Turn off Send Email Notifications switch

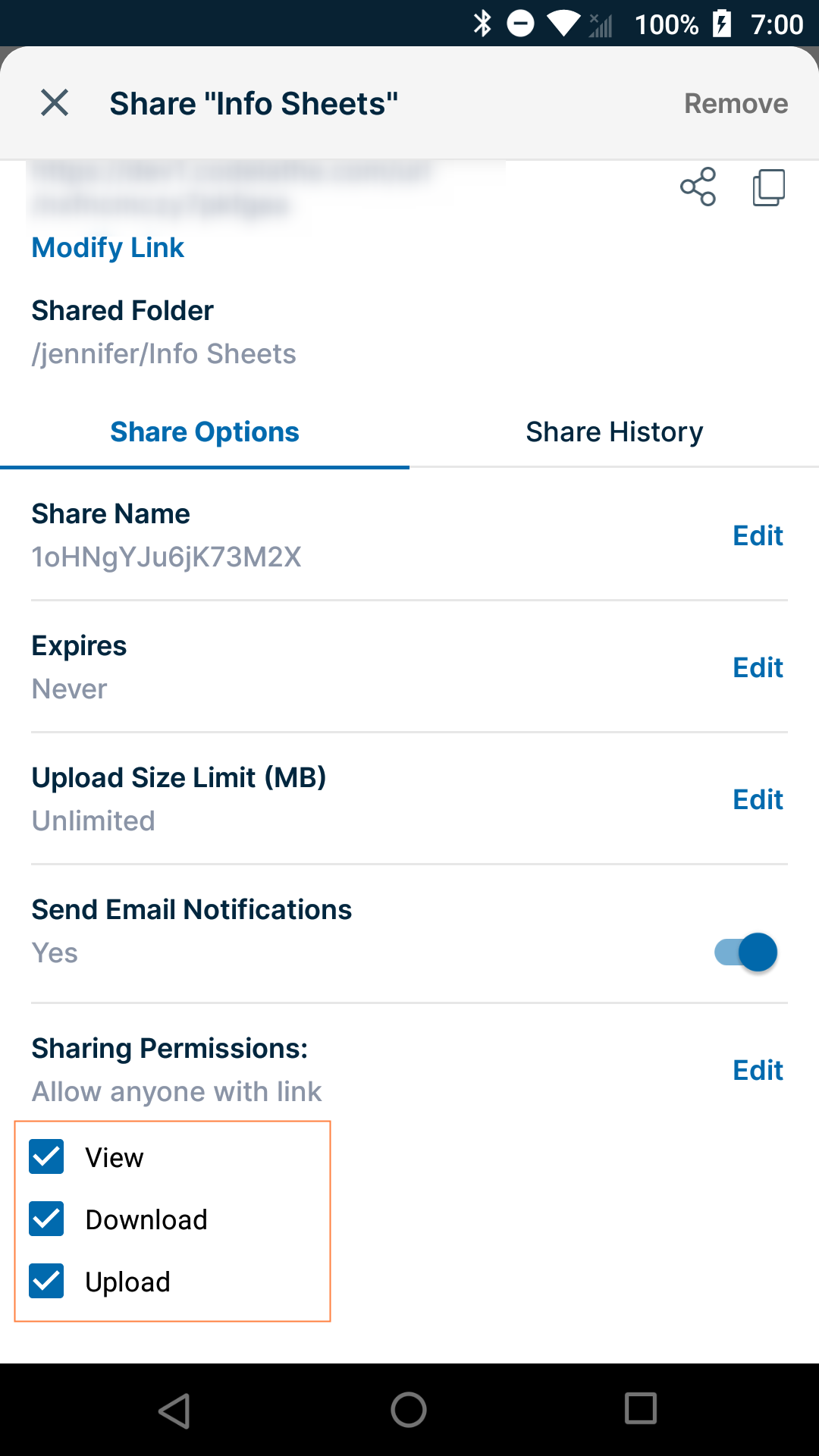pos(746,952)
